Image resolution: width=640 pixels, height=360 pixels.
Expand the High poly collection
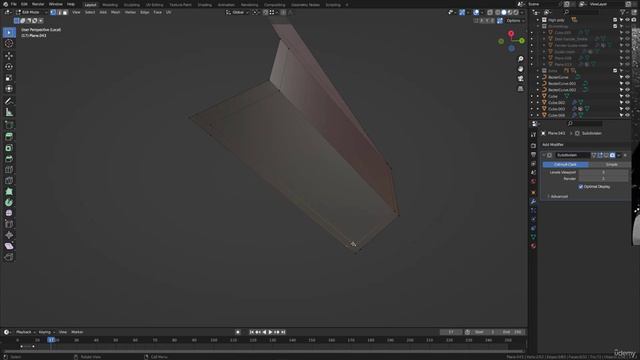(538, 20)
